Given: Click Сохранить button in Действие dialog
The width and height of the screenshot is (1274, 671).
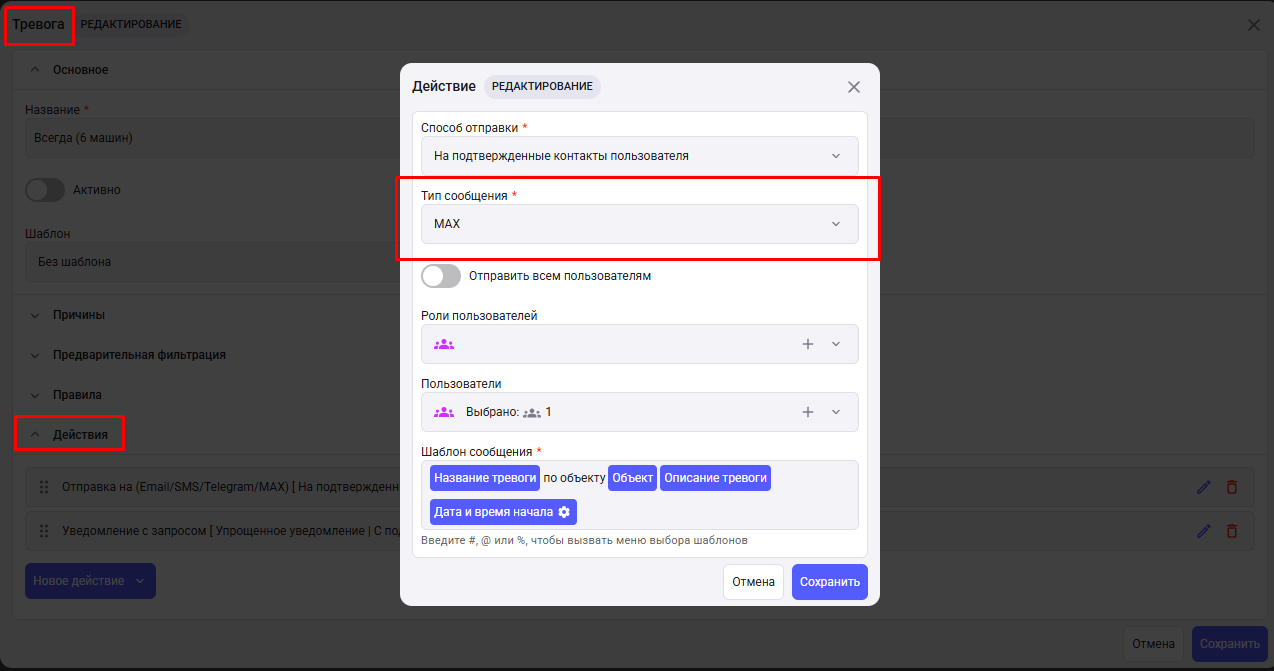Looking at the screenshot, I should coord(829,582).
